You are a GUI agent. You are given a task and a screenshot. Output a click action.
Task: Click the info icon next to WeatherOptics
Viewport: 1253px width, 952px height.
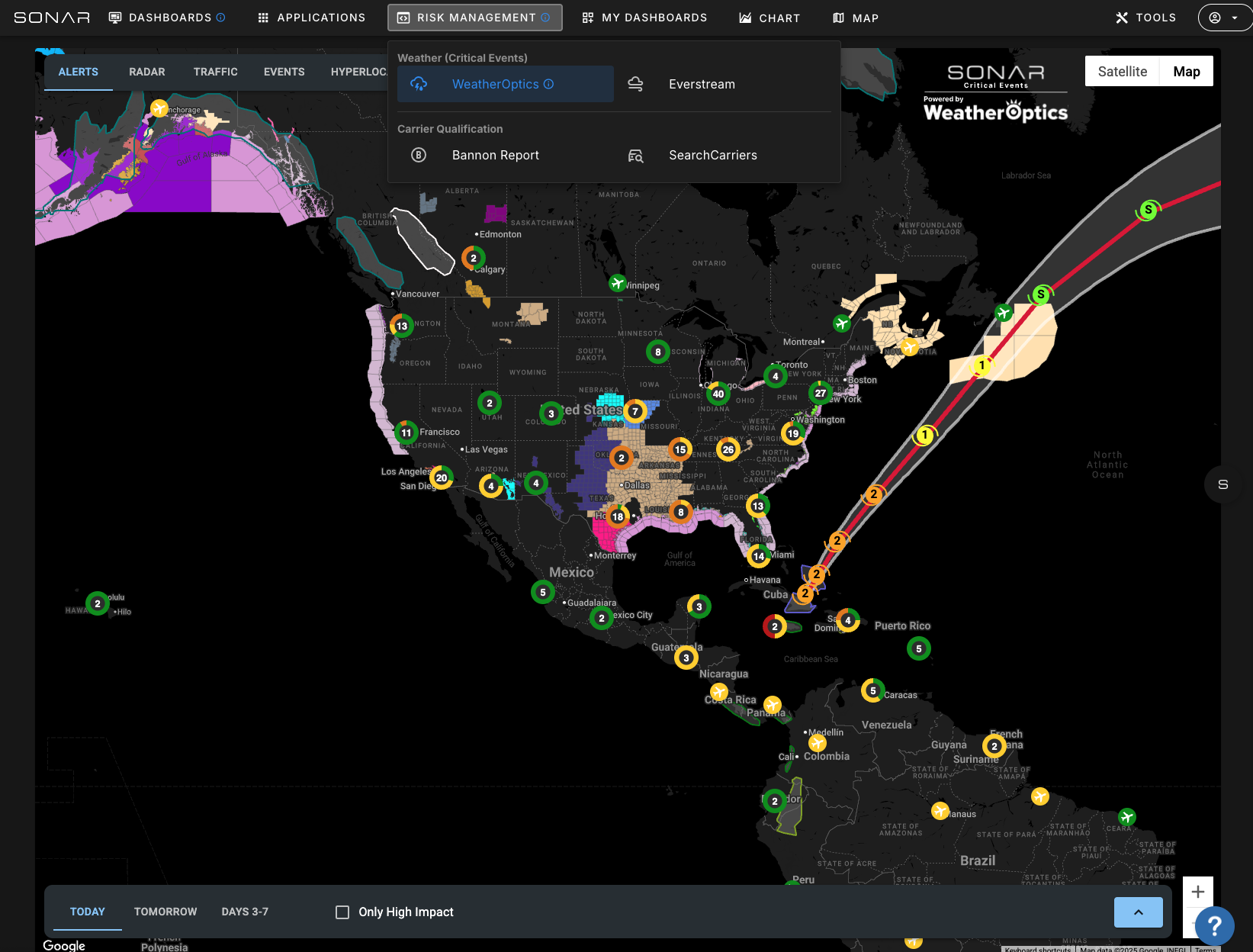[x=549, y=84]
